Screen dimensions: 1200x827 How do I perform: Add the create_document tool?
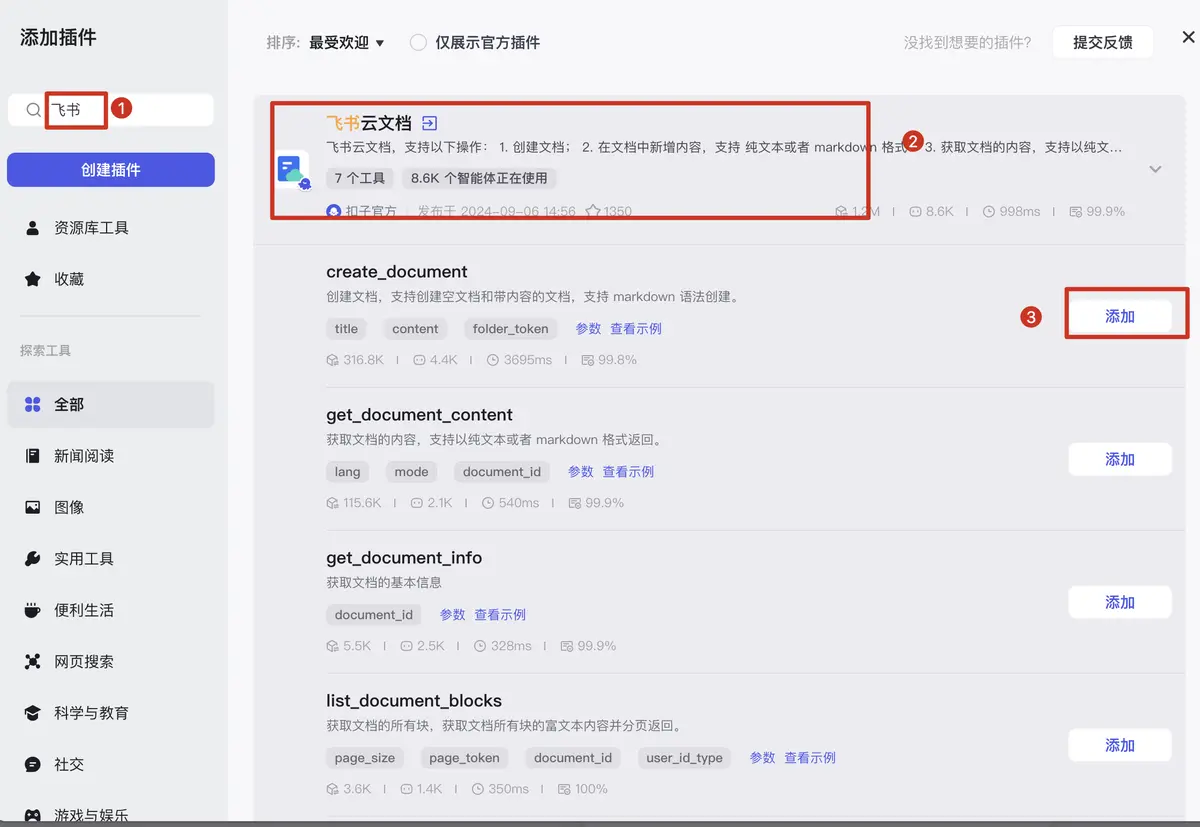[1120, 316]
